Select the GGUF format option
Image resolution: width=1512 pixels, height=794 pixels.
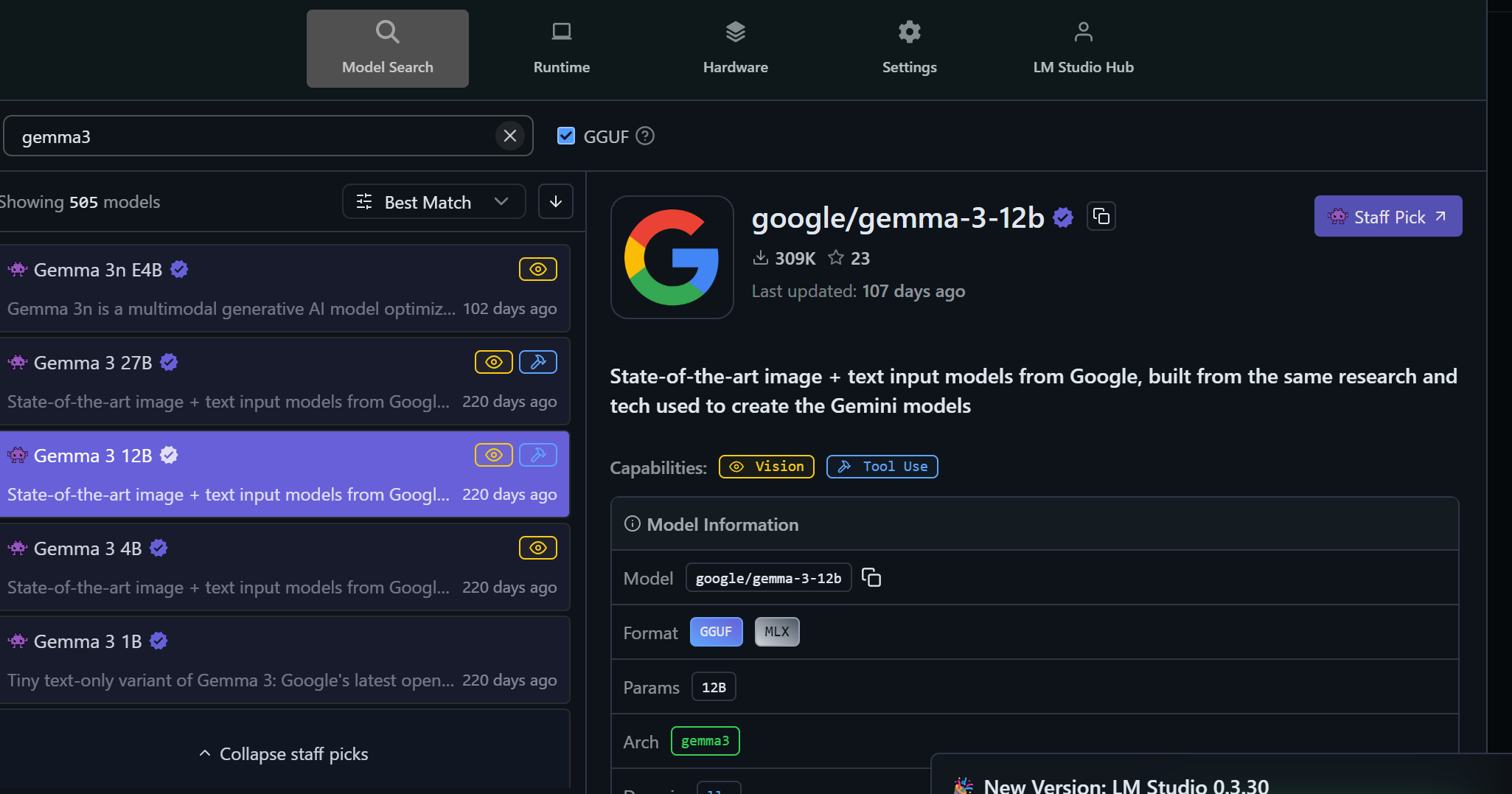coord(715,633)
